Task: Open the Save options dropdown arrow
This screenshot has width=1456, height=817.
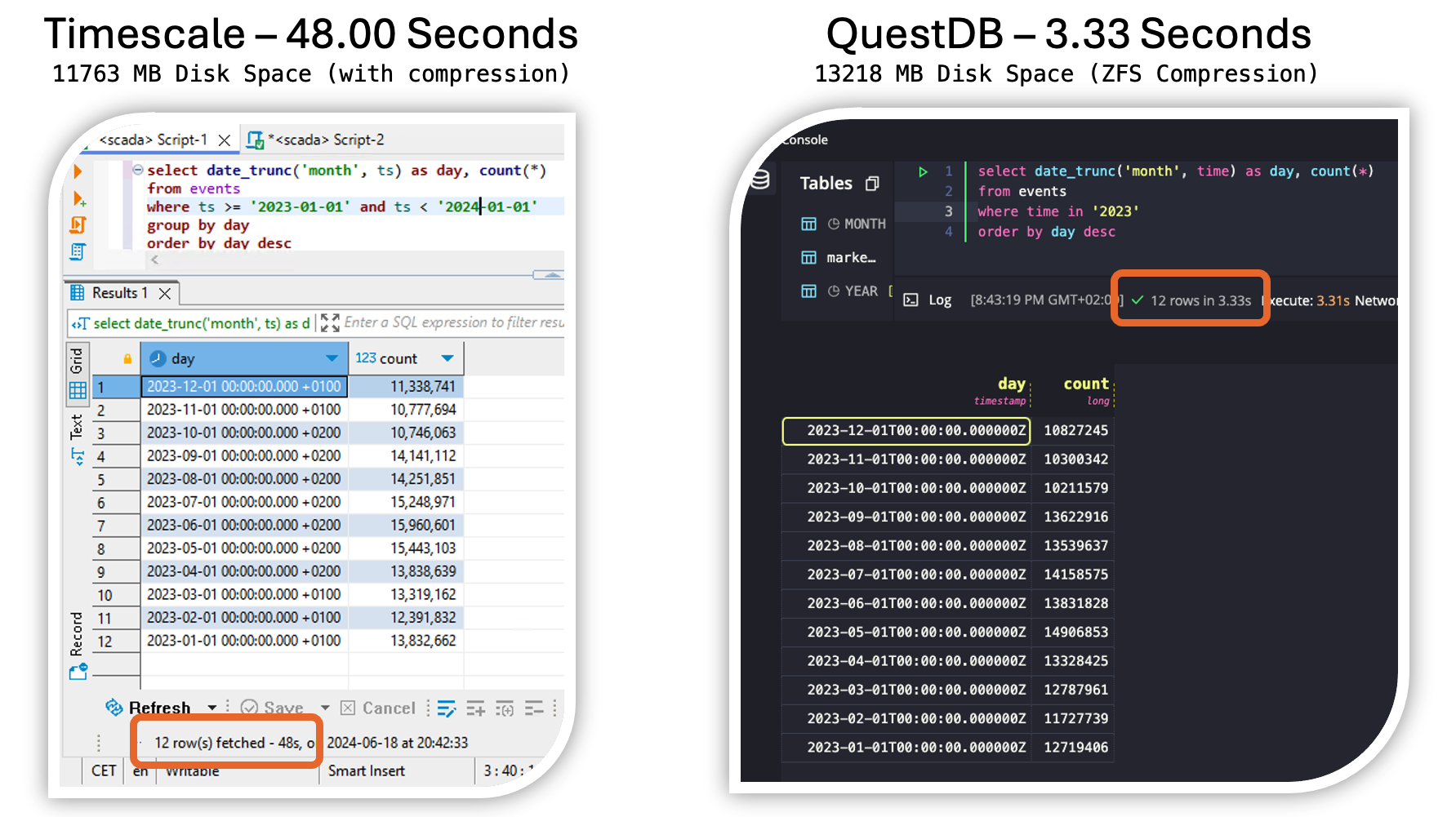Action: (x=325, y=708)
